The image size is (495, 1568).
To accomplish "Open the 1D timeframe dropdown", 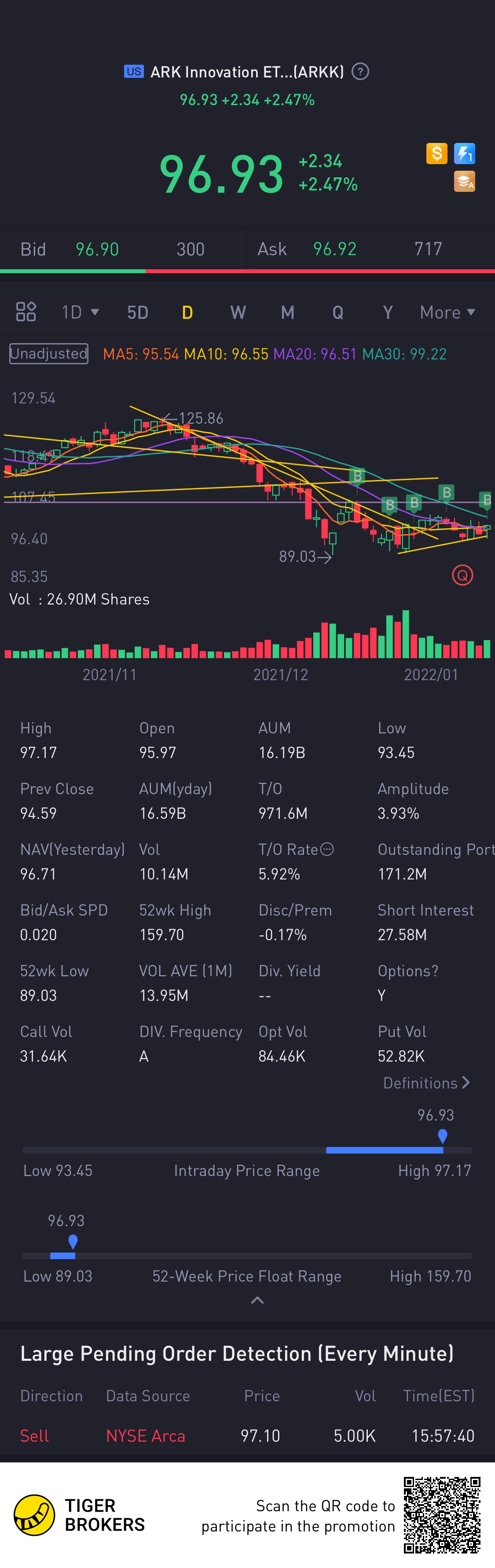I will (80, 312).
